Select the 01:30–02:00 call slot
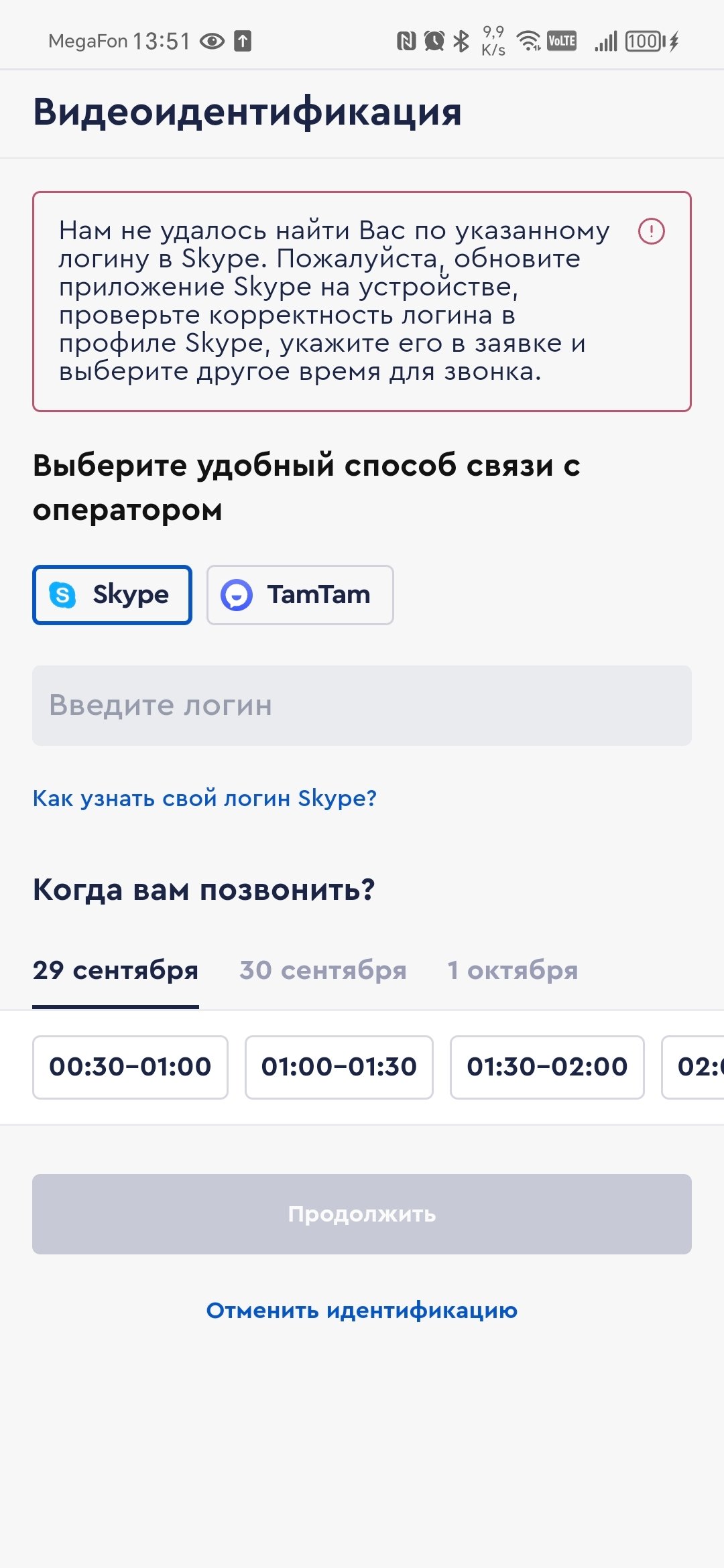 [x=547, y=1067]
